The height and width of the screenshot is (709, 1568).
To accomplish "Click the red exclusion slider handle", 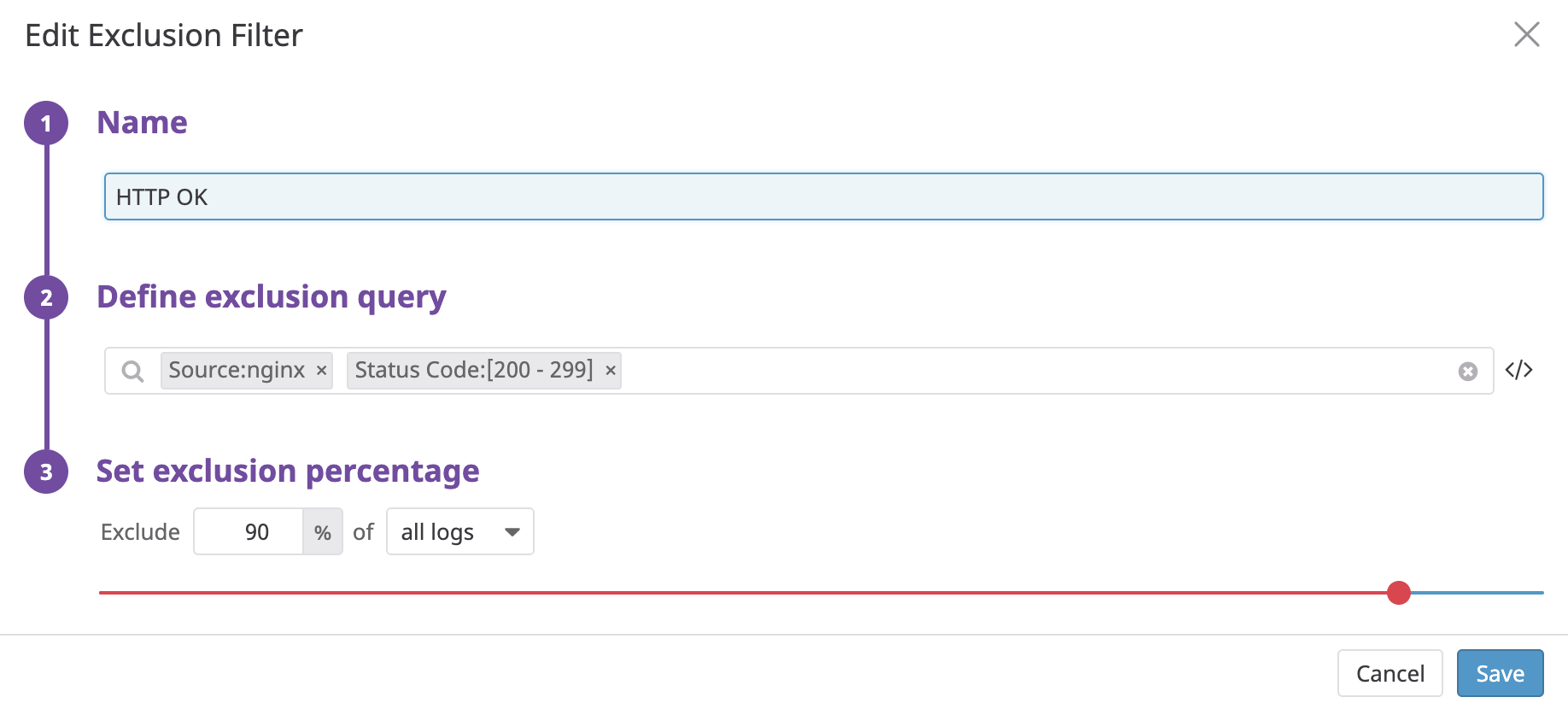I will tap(1398, 593).
